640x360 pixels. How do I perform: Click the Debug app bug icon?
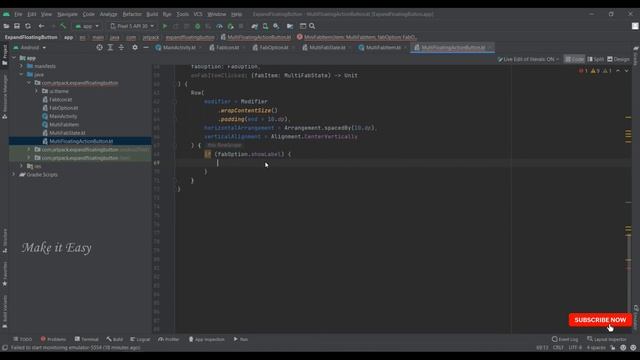198,26
